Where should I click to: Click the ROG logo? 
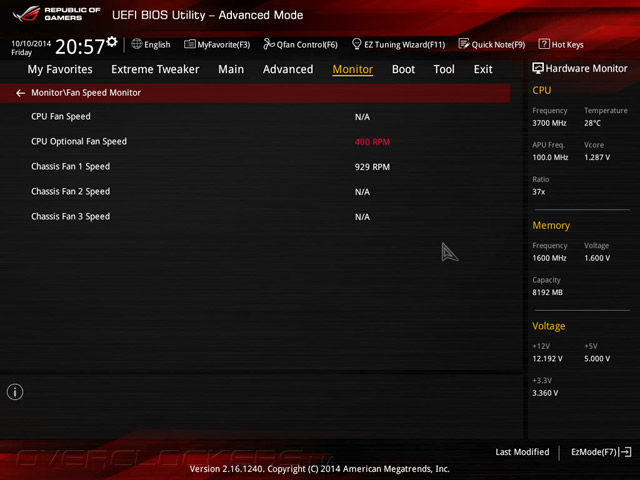tap(26, 14)
